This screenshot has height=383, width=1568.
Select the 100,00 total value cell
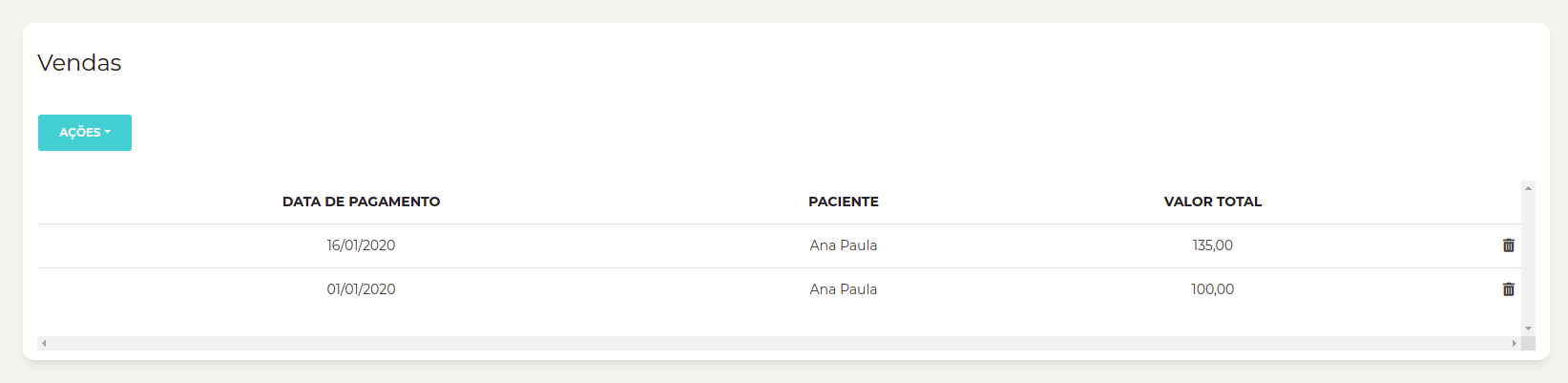[1213, 289]
